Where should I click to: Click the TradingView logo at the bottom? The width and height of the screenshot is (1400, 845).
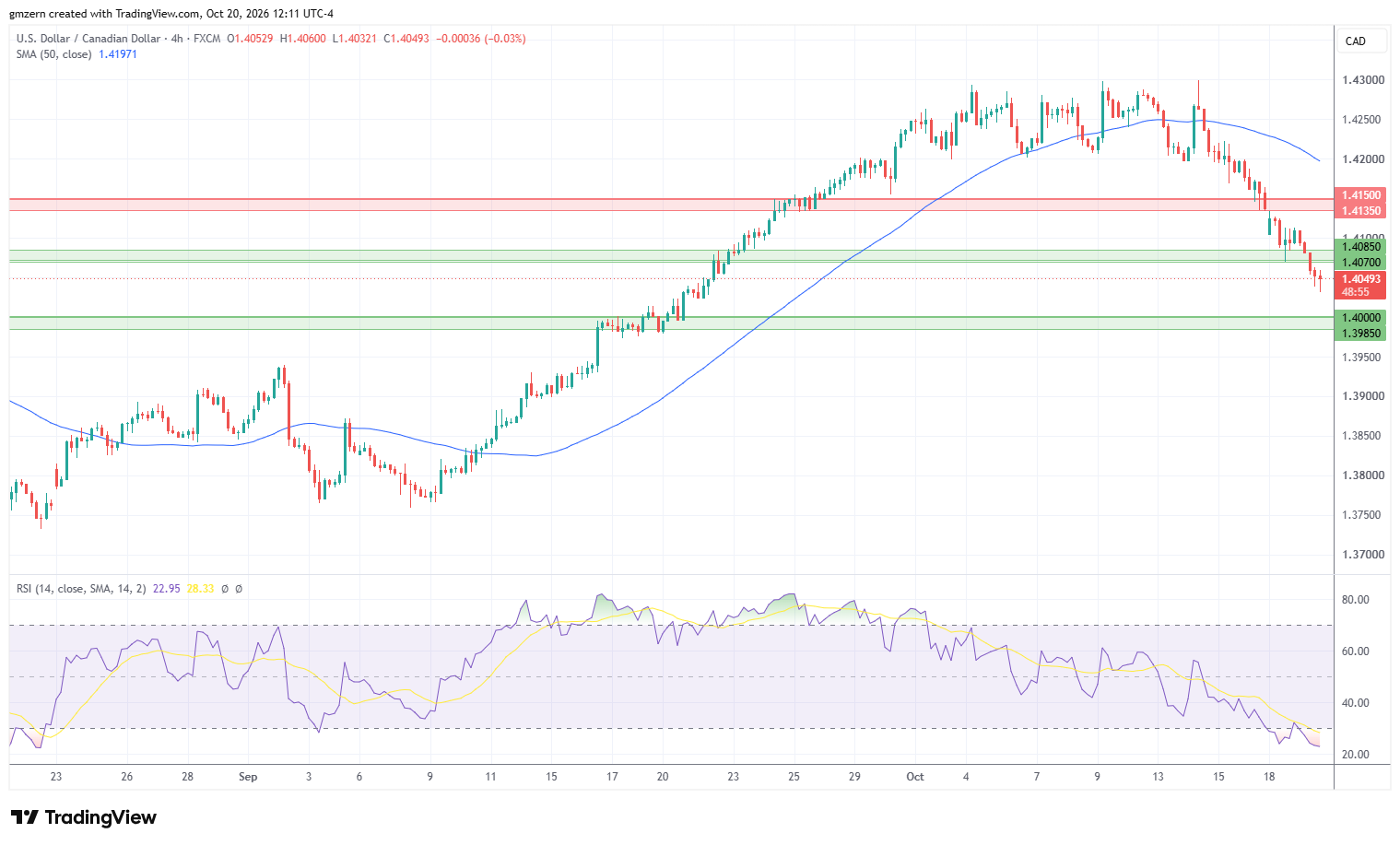point(84,817)
